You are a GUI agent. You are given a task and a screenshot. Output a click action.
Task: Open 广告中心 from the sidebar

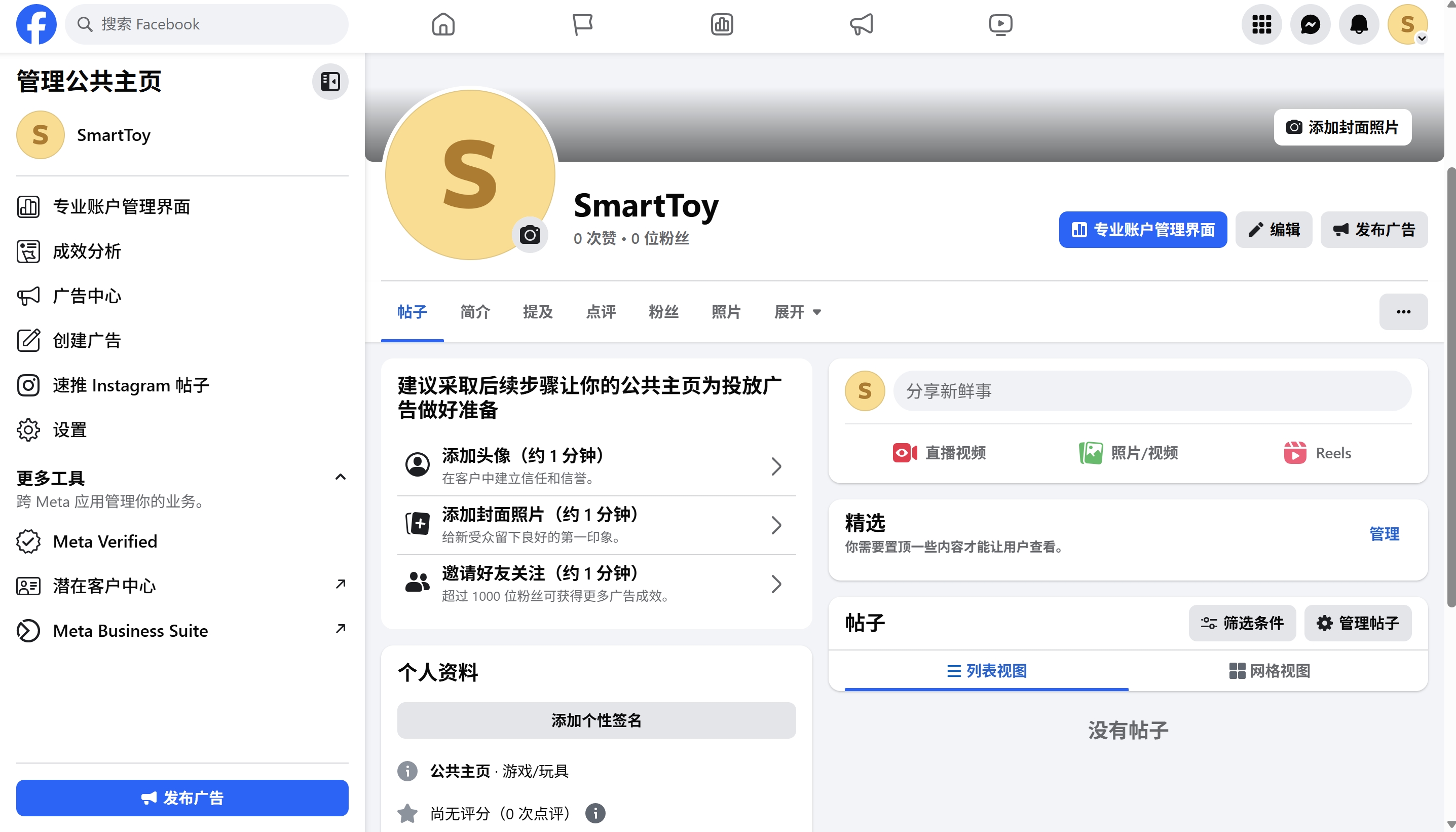pyautogui.click(x=87, y=296)
